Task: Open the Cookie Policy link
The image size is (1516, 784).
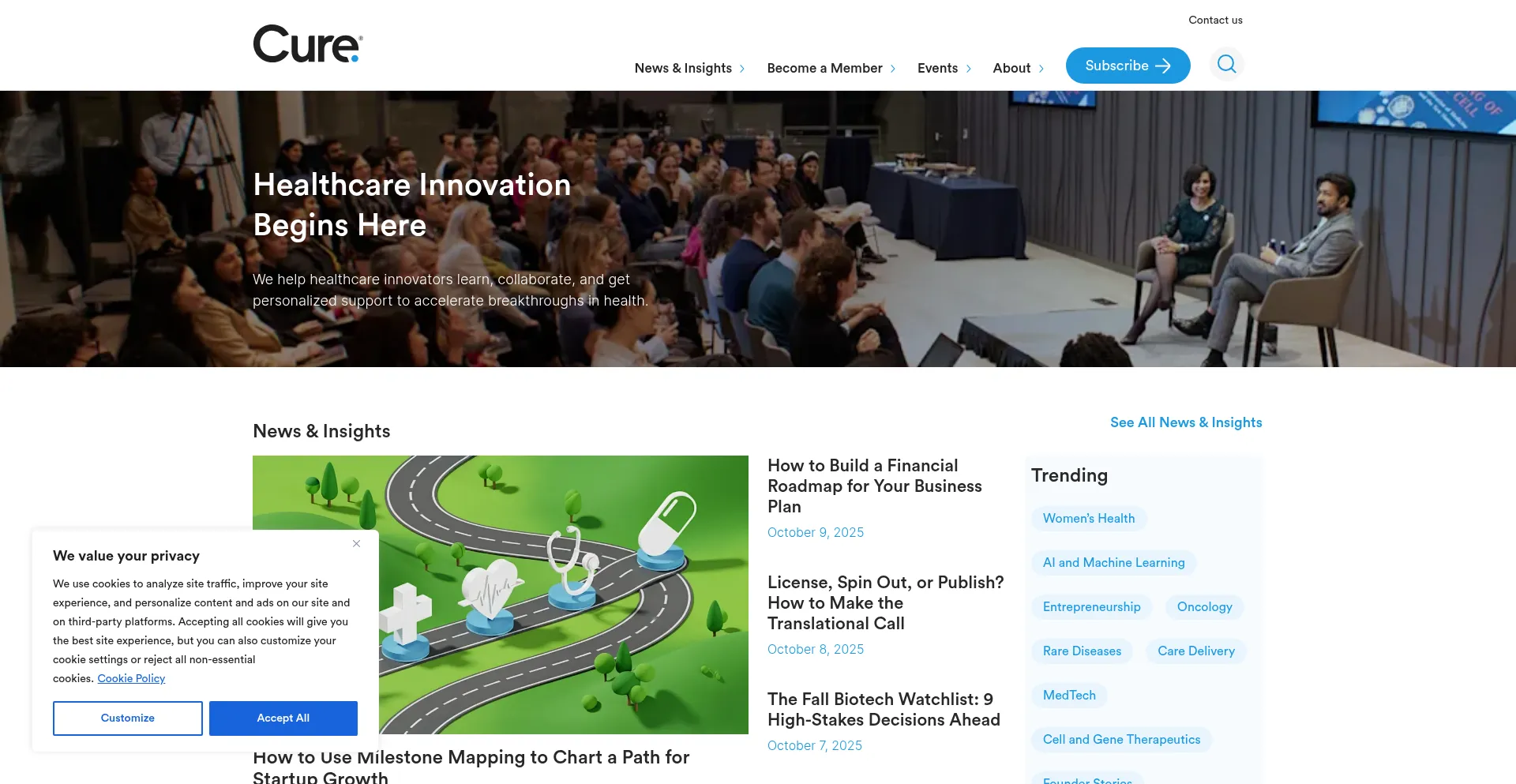Action: [x=131, y=678]
